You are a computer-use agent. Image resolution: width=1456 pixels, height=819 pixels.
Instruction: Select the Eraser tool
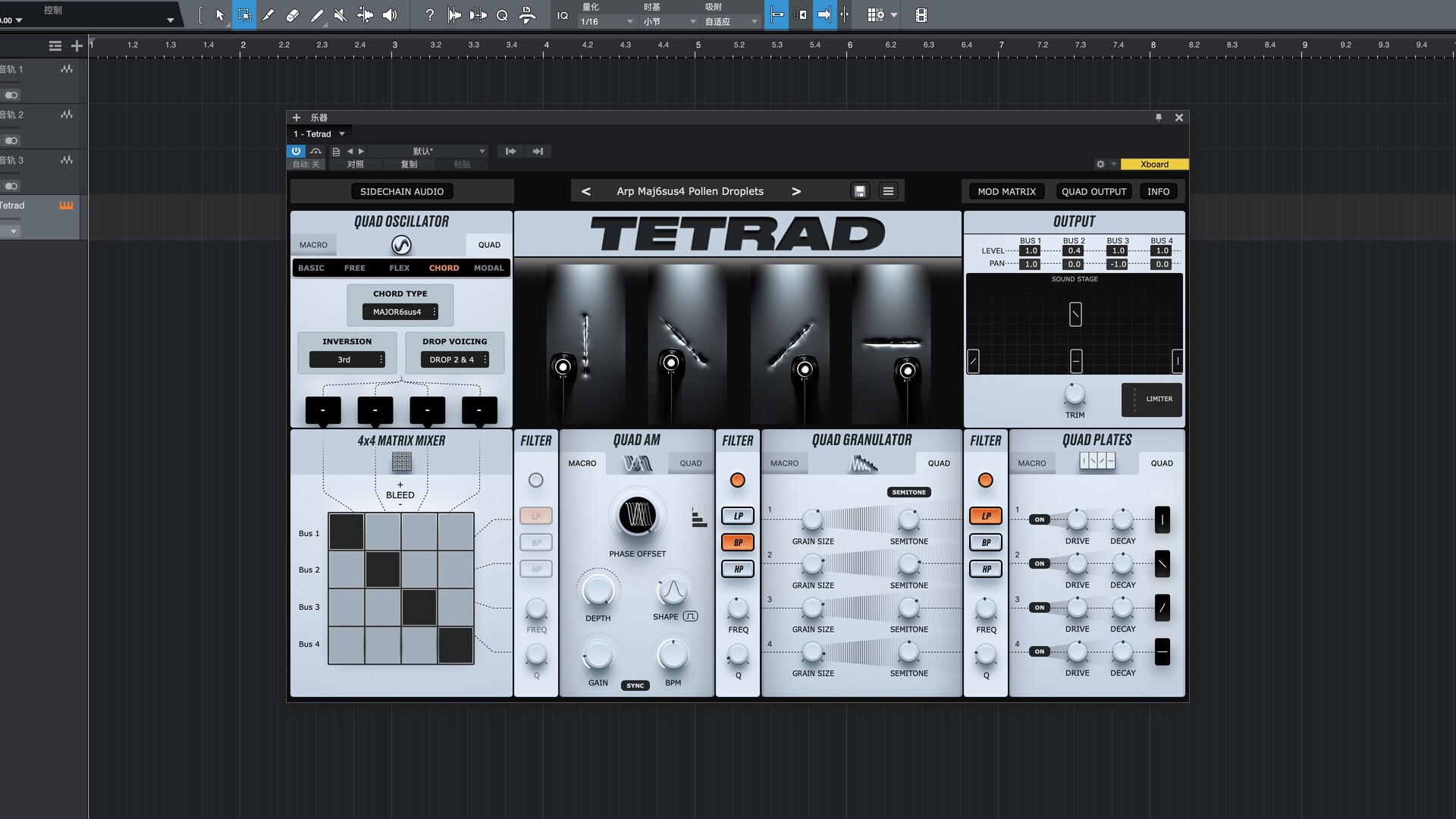[293, 14]
